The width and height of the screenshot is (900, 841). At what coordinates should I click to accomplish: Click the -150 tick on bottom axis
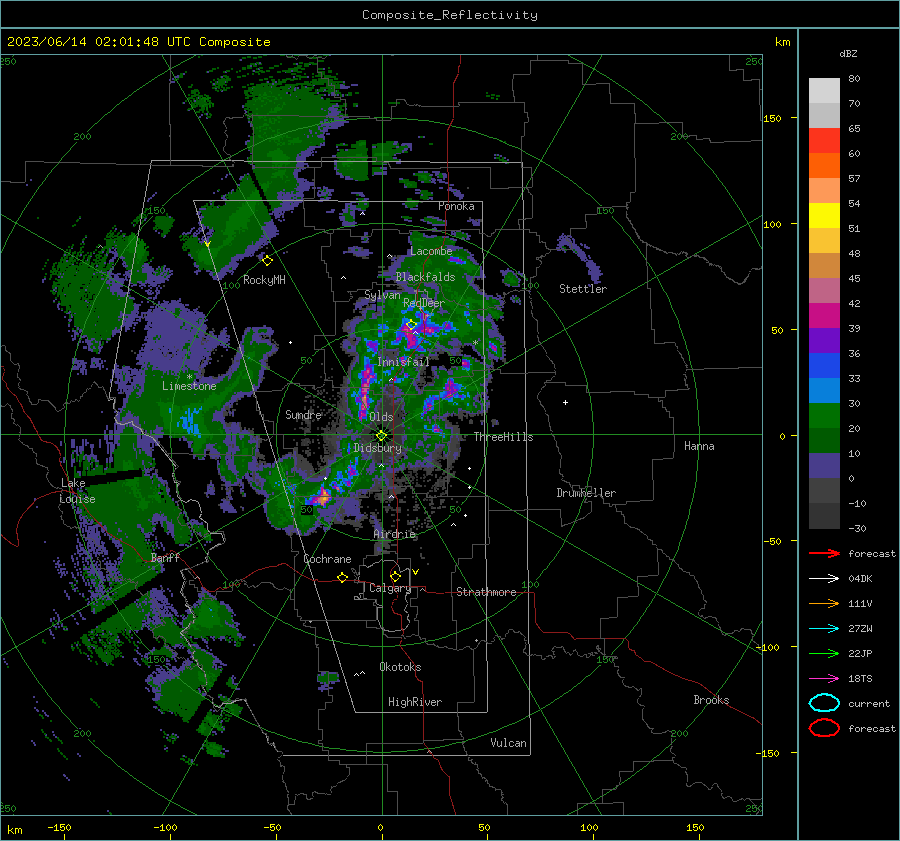tap(59, 827)
